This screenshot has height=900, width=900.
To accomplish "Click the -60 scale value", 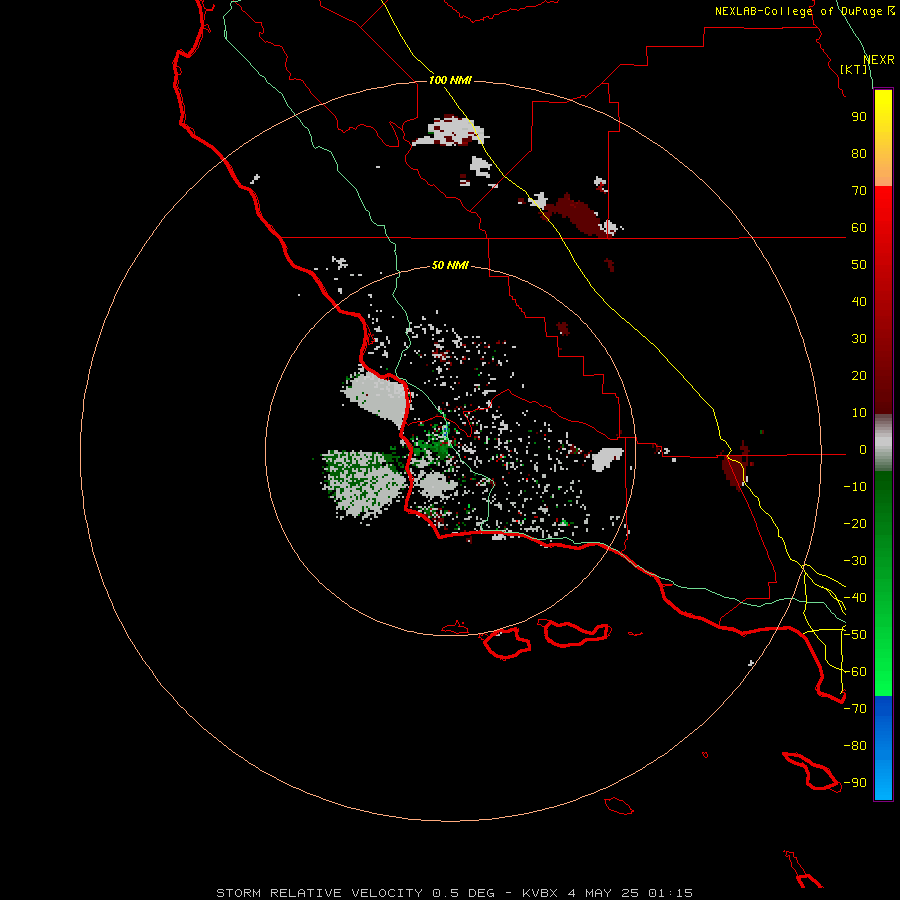I will (x=855, y=672).
